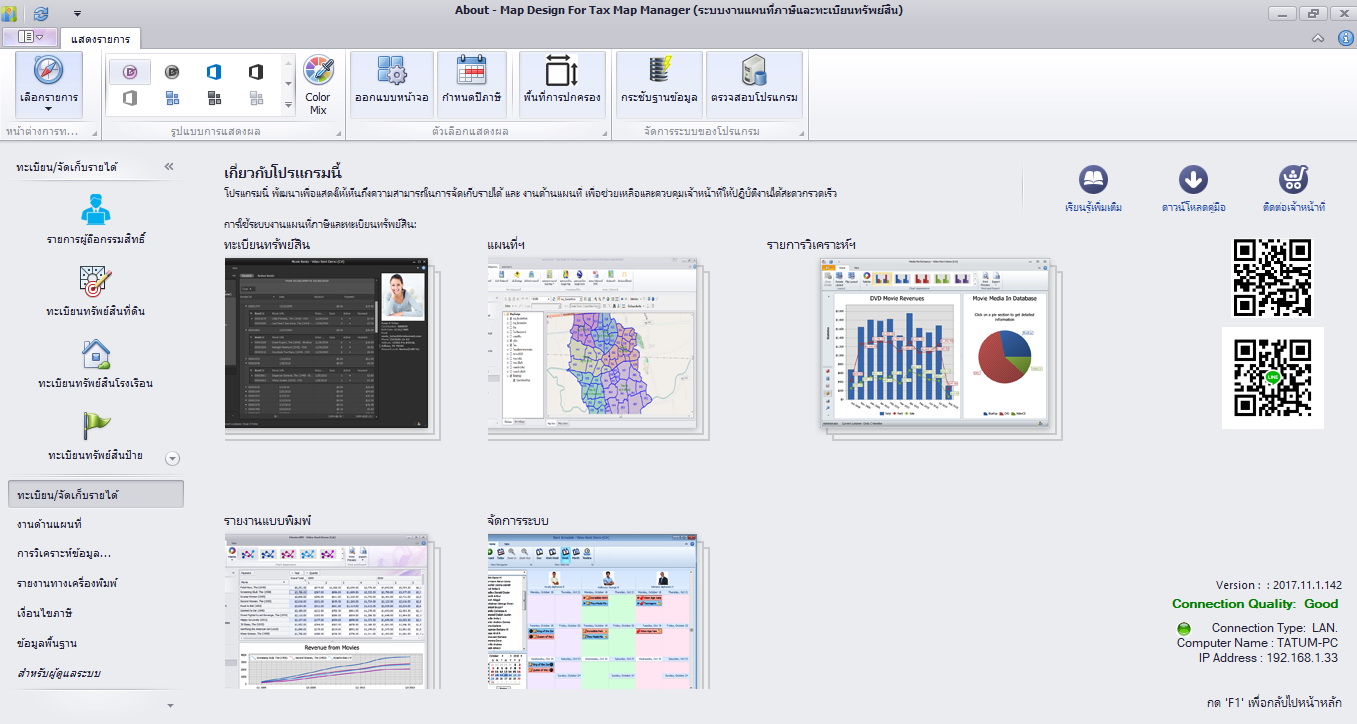The image size is (1357, 724).
Task: Click the round scroll-down button beside ทะเบียนทรัพย์สินป้าย
Action: click(x=172, y=459)
